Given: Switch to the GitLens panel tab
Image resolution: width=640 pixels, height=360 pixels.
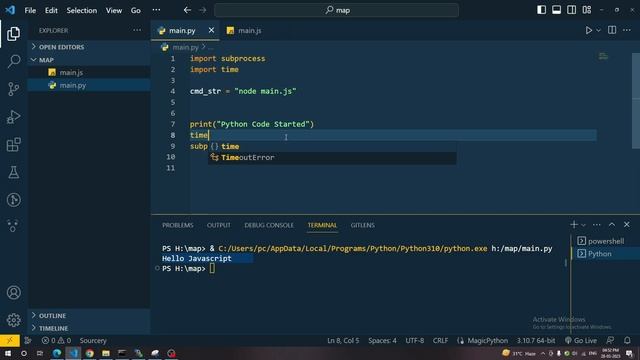Looking at the screenshot, I should click(x=362, y=225).
